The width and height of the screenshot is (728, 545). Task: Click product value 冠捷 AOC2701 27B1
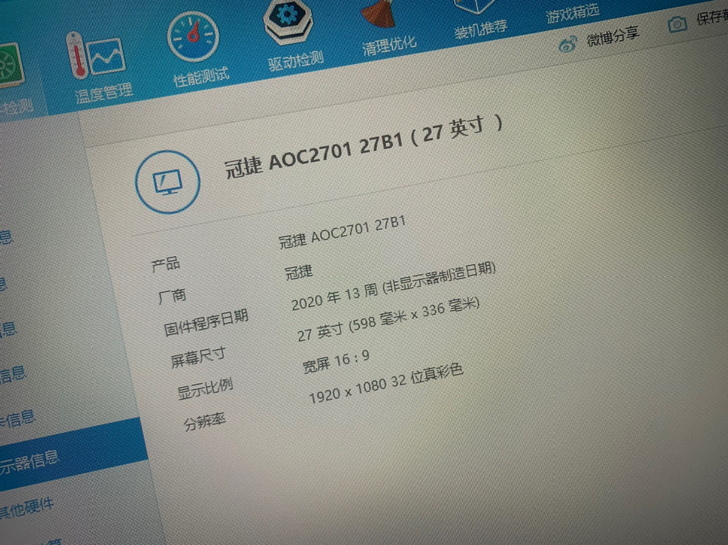click(x=342, y=232)
